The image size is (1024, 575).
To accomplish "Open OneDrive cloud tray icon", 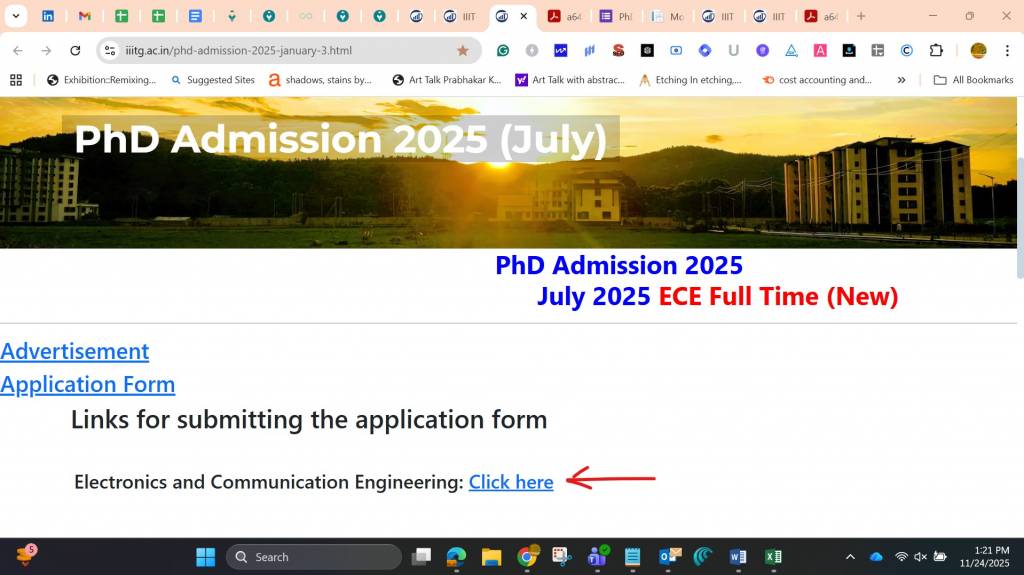I will coord(876,557).
